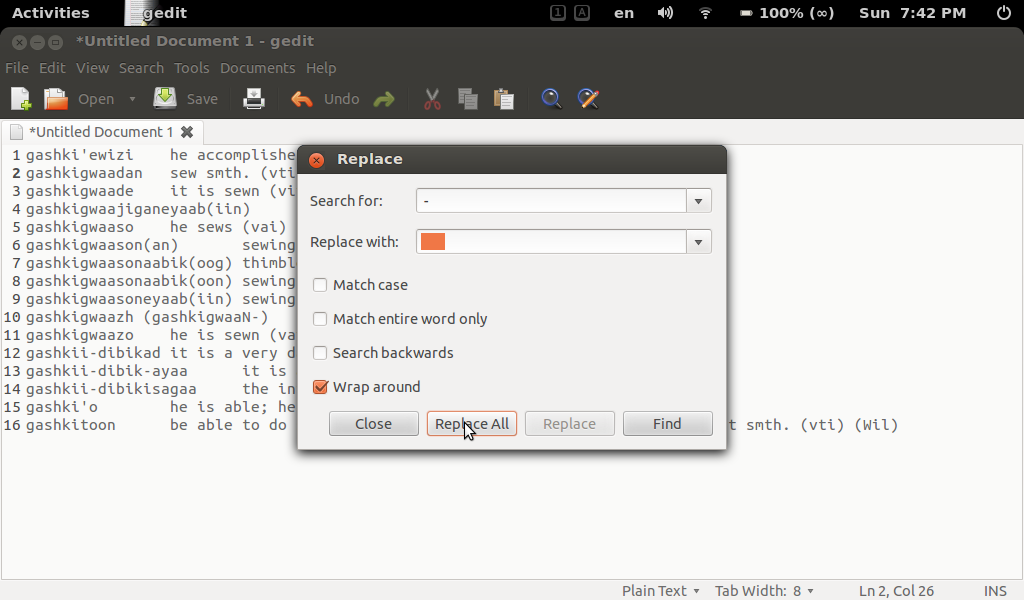Viewport: 1024px width, 600px height.
Task: Disable the Wrap around option
Action: pos(319,387)
